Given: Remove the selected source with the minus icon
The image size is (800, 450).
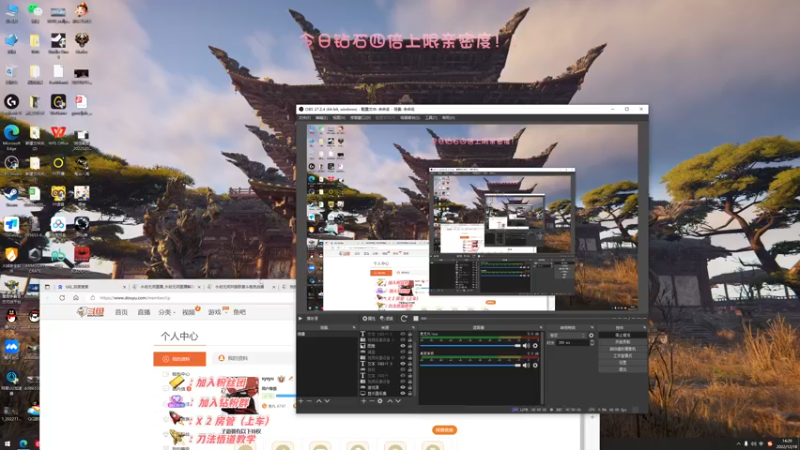Looking at the screenshot, I should (x=372, y=401).
